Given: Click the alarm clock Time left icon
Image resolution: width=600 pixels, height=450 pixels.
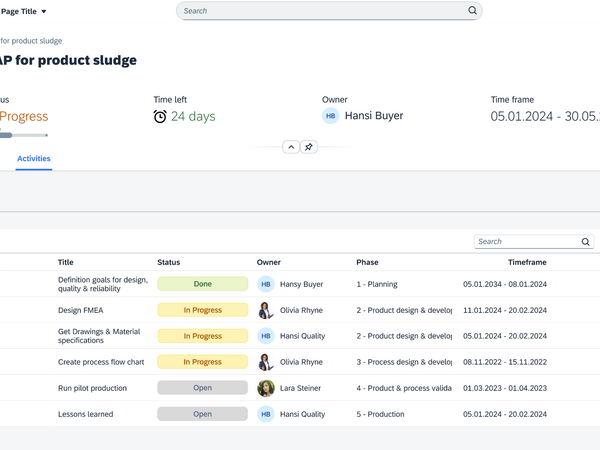Looking at the screenshot, I should coord(160,116).
